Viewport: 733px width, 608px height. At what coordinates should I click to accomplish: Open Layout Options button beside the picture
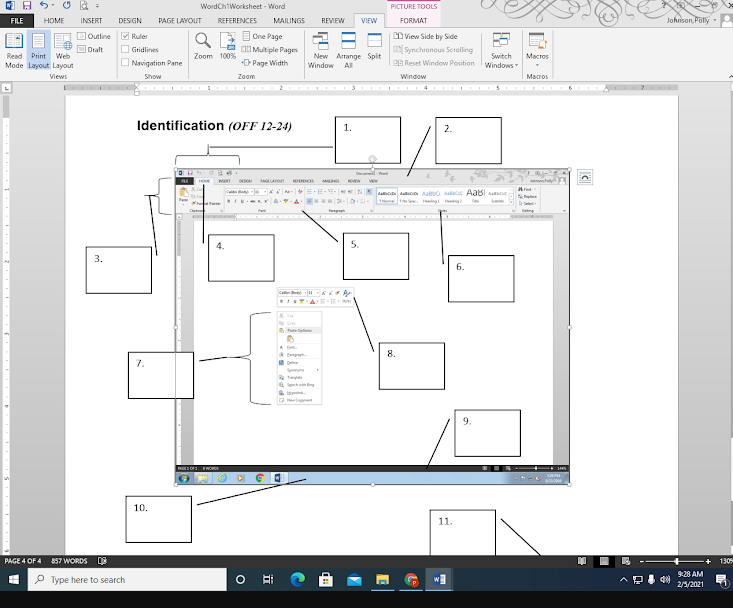[x=585, y=177]
